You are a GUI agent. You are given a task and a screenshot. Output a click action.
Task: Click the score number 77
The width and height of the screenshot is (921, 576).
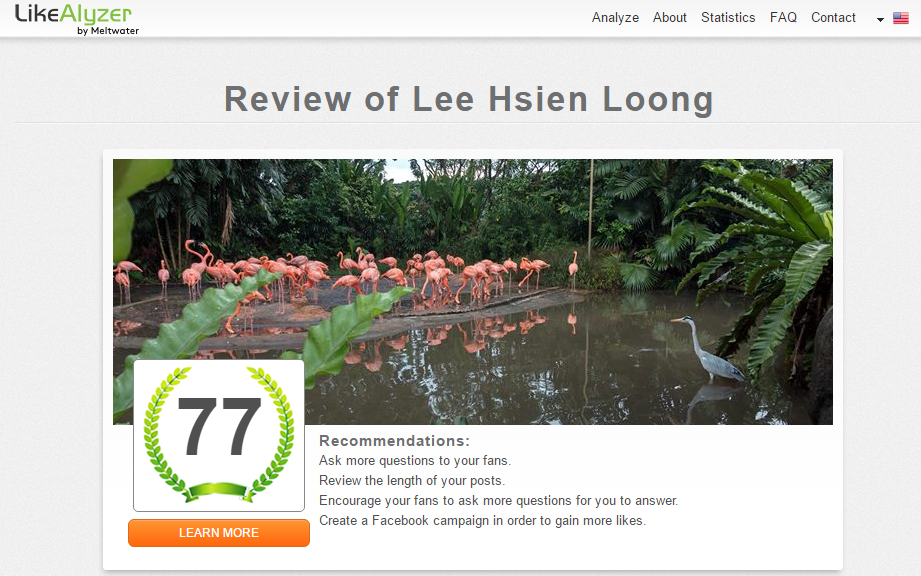coord(219,427)
